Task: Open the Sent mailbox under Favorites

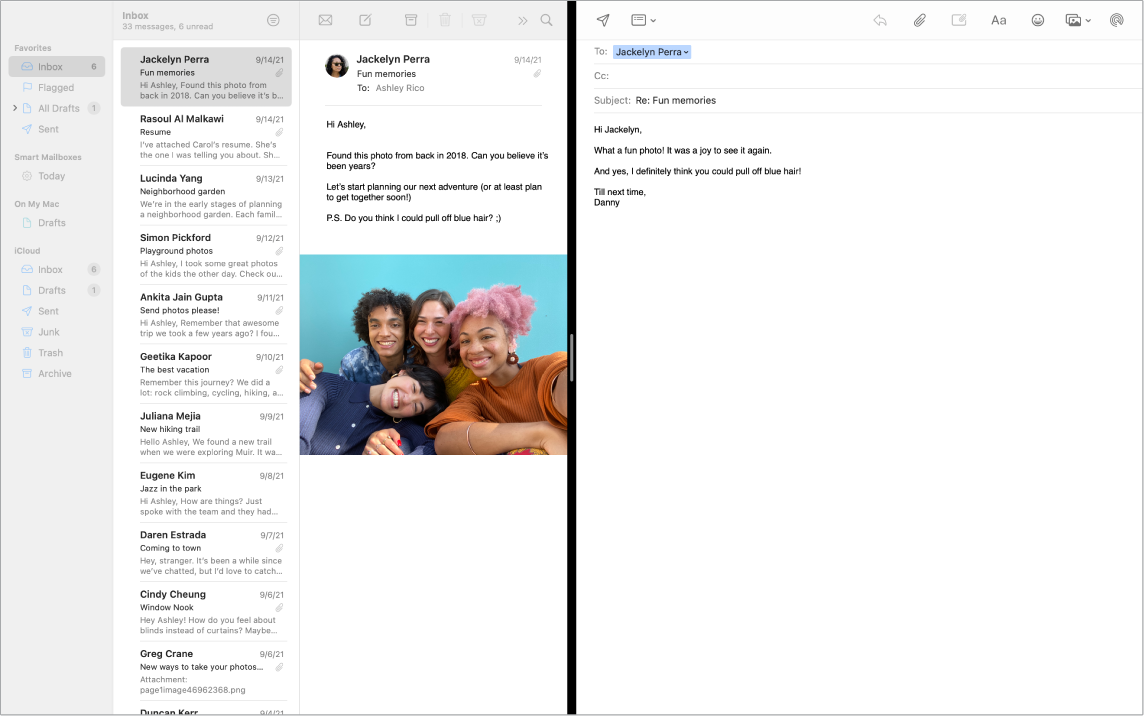Action: (x=45, y=128)
